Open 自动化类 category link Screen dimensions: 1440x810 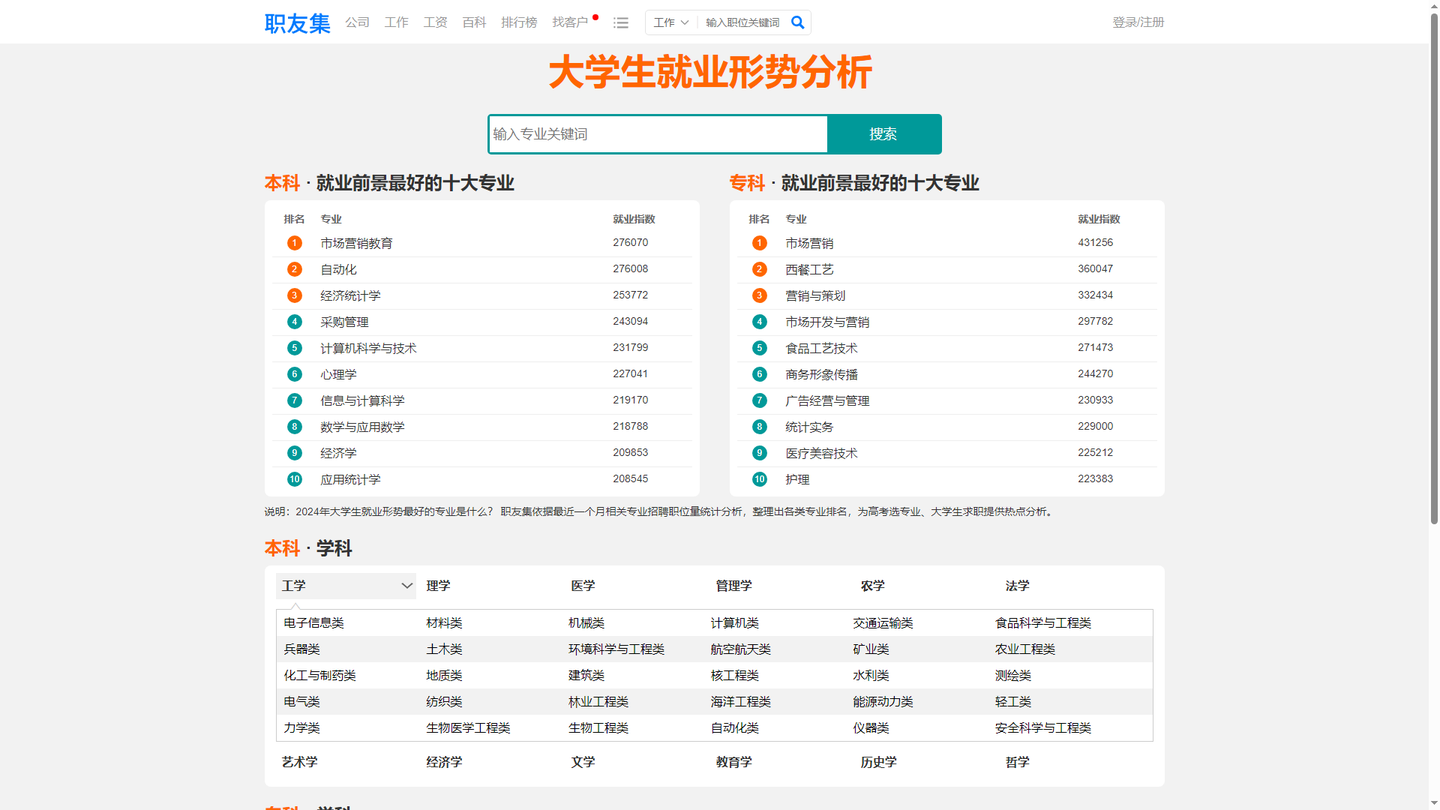(x=735, y=728)
